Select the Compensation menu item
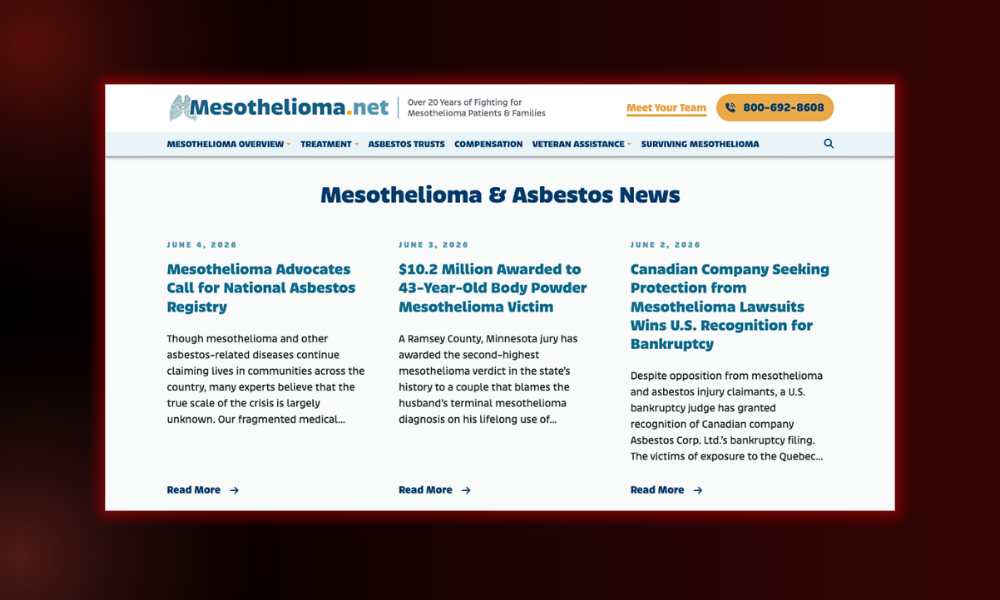This screenshot has height=600, width=1000. [x=488, y=144]
